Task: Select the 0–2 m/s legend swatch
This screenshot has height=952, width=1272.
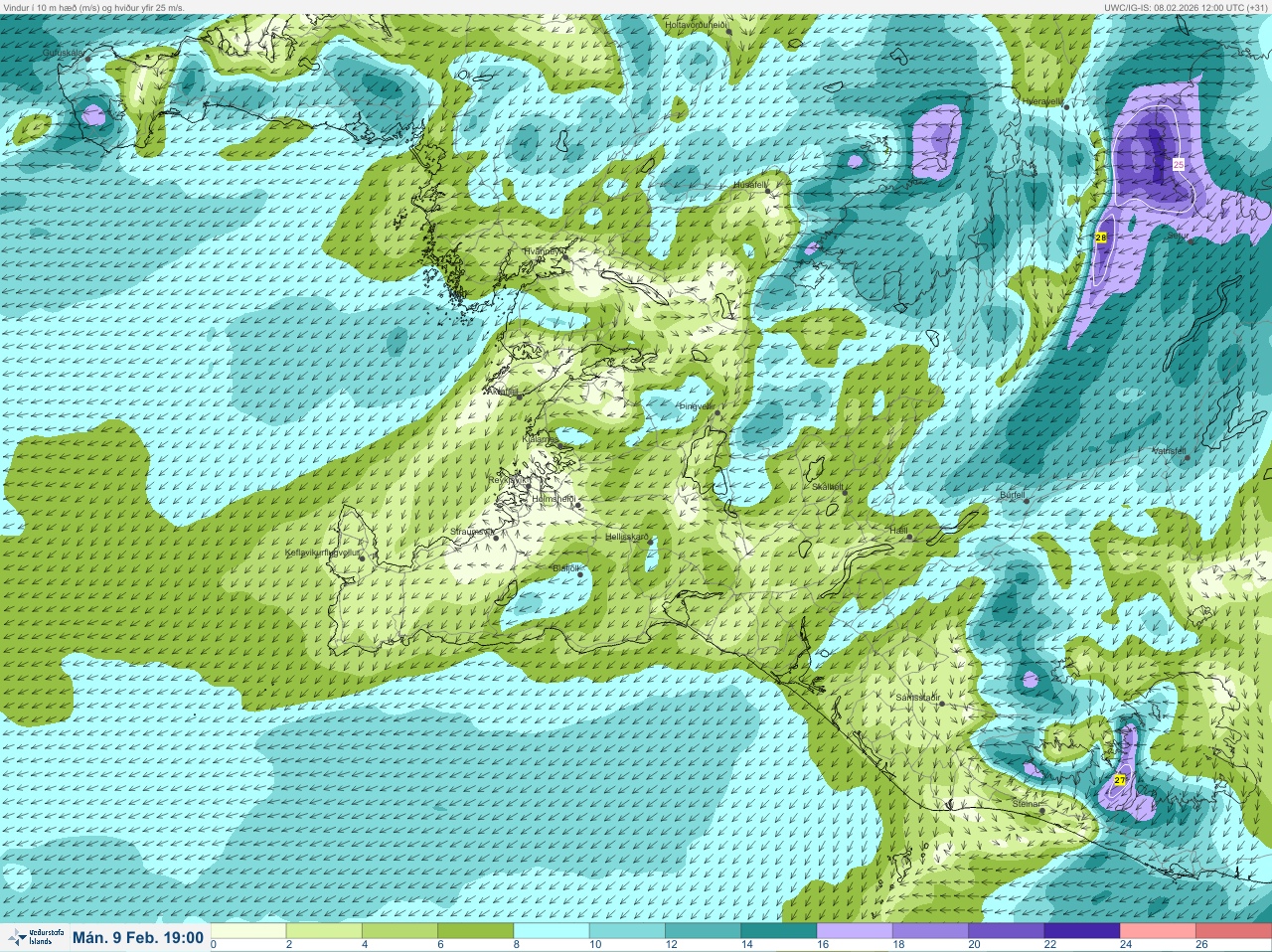Action: (x=249, y=931)
